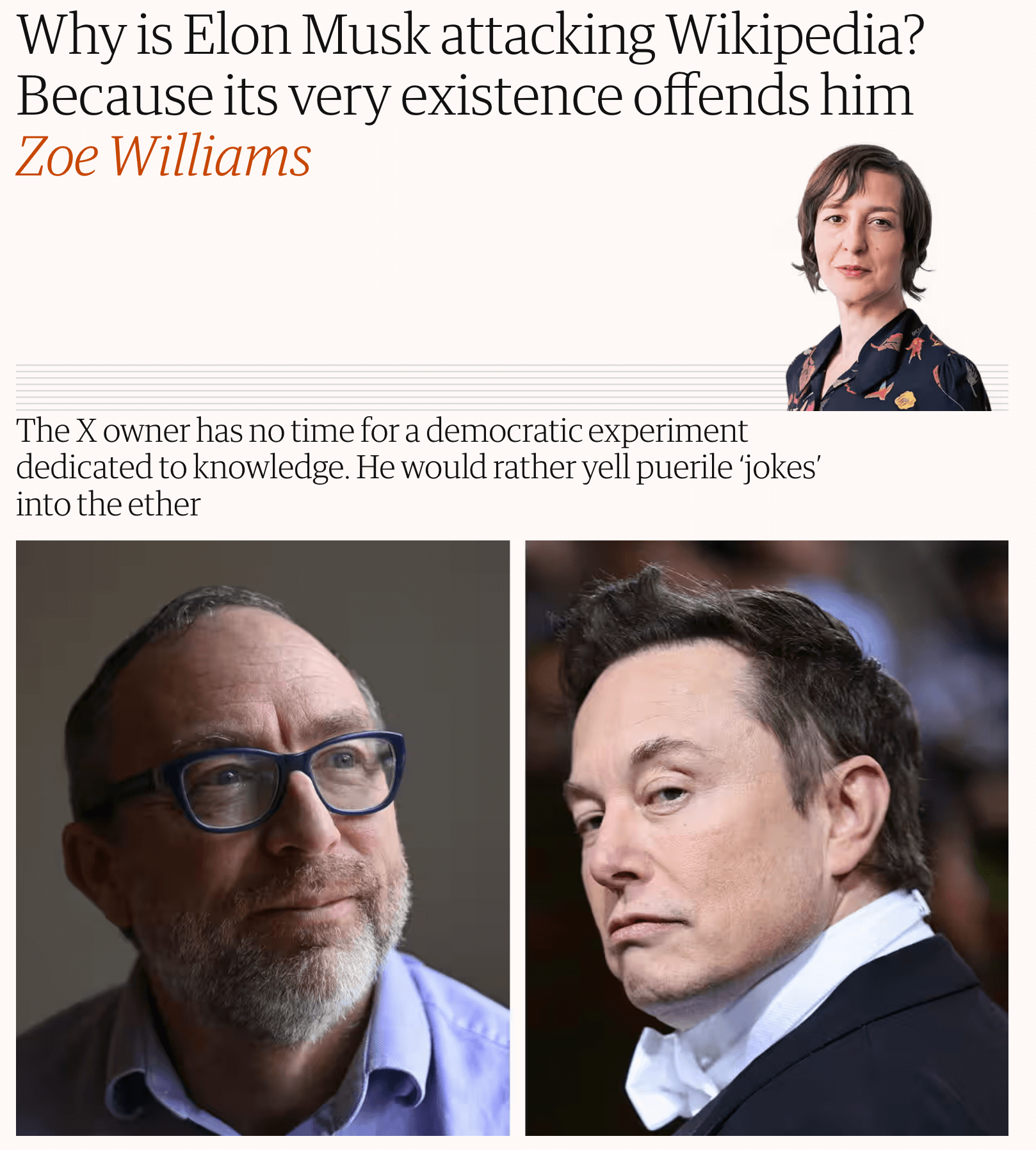Open the photo of the man in dark suit
This screenshot has width=1036, height=1150.
pos(766,838)
